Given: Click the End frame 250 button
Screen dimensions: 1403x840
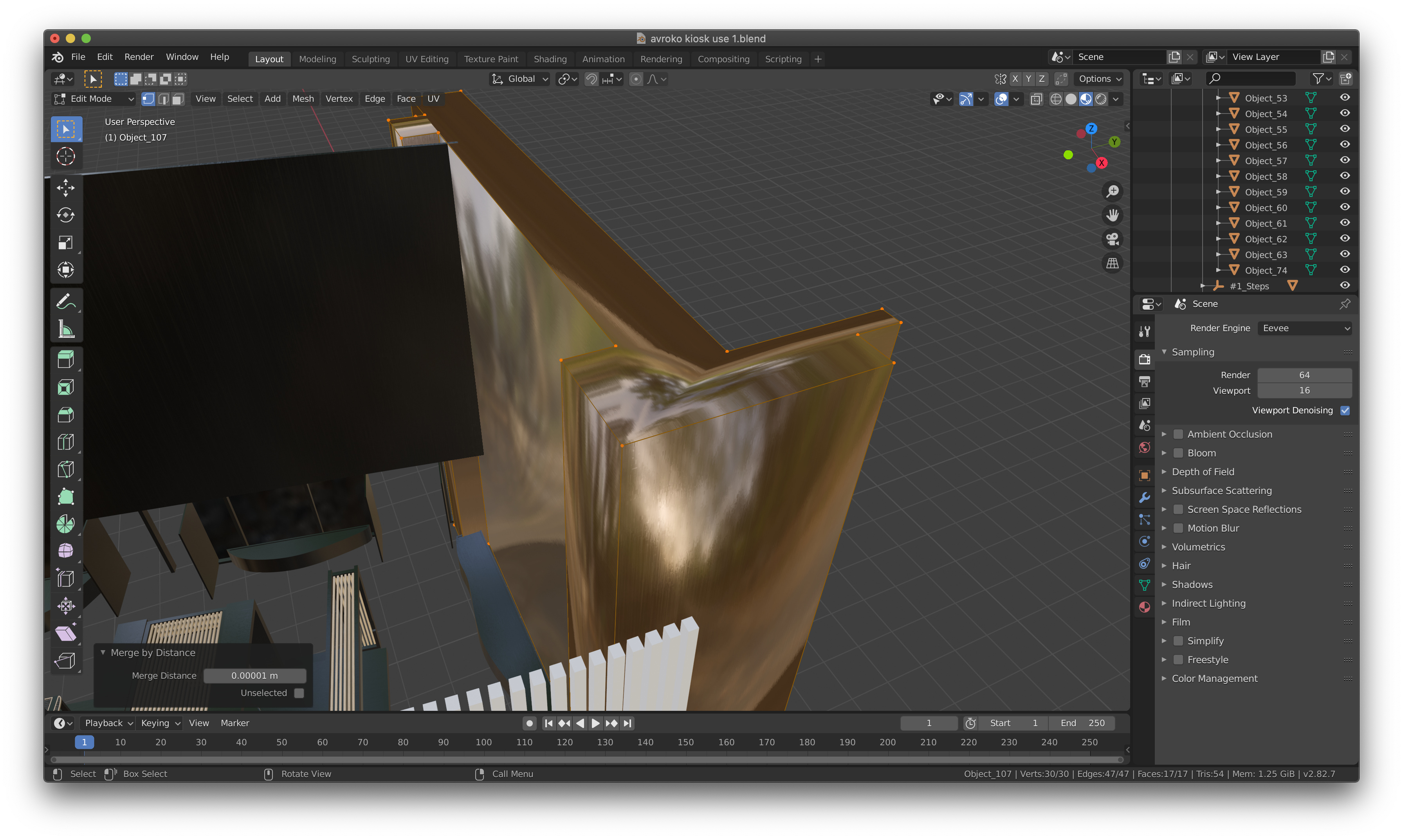Looking at the screenshot, I should click(x=1082, y=723).
